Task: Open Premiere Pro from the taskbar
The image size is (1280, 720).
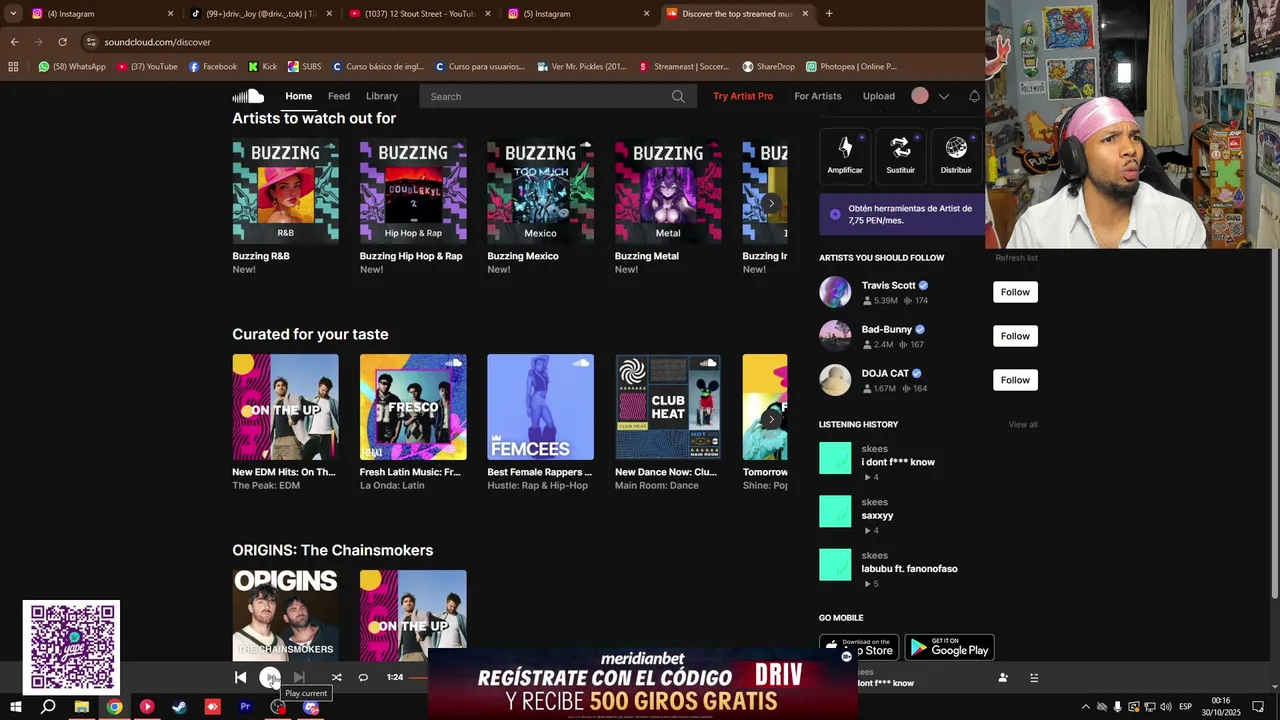Action: [x=245, y=707]
